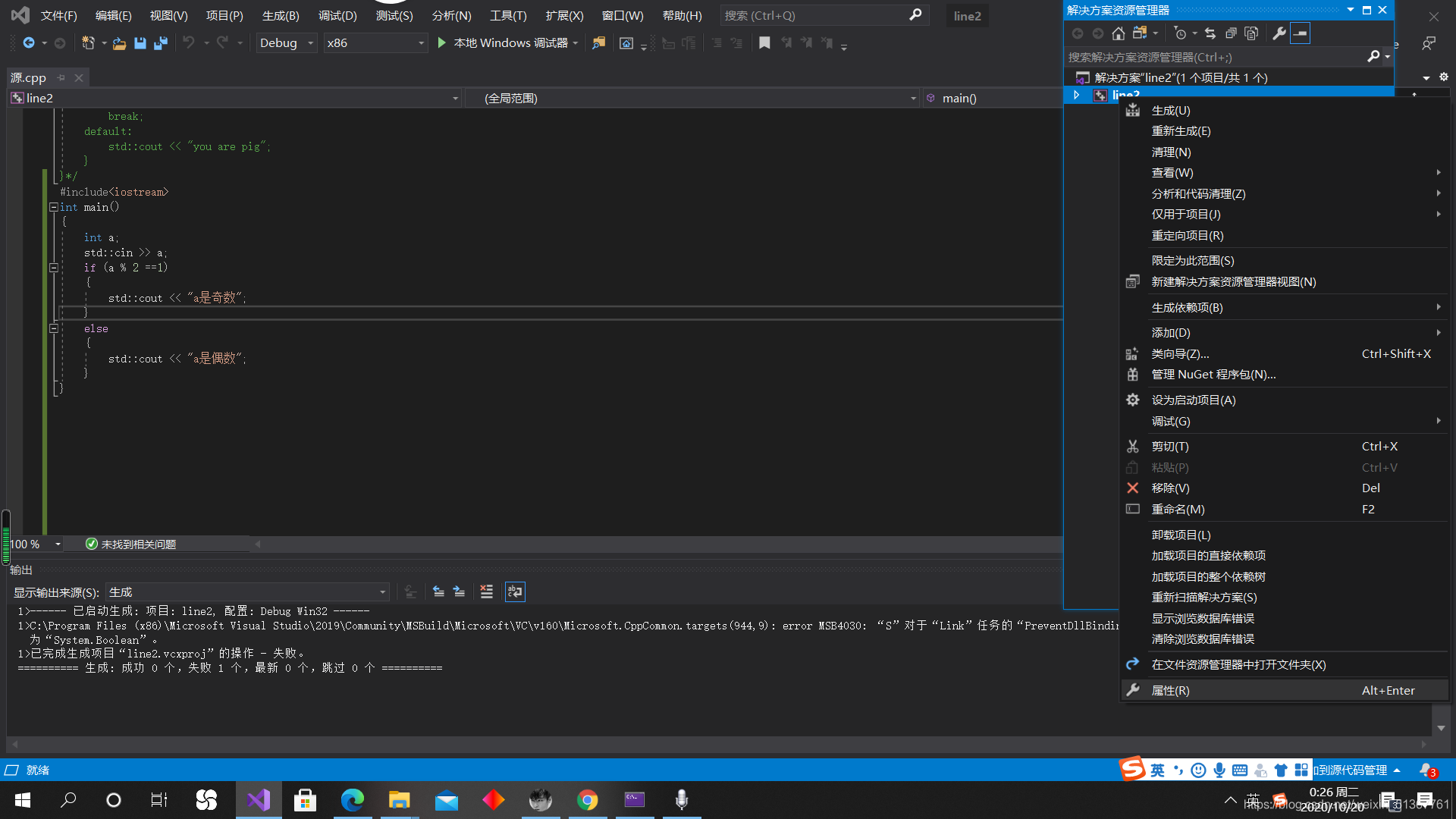This screenshot has height=819, width=1456.
Task: Open File Explorer from the taskbar
Action: [400, 800]
